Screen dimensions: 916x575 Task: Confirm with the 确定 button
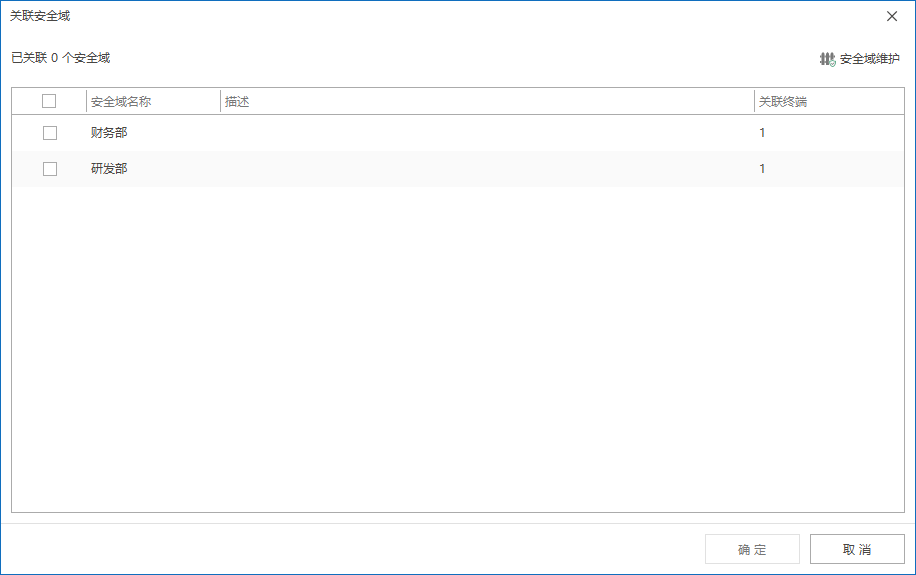coord(752,549)
